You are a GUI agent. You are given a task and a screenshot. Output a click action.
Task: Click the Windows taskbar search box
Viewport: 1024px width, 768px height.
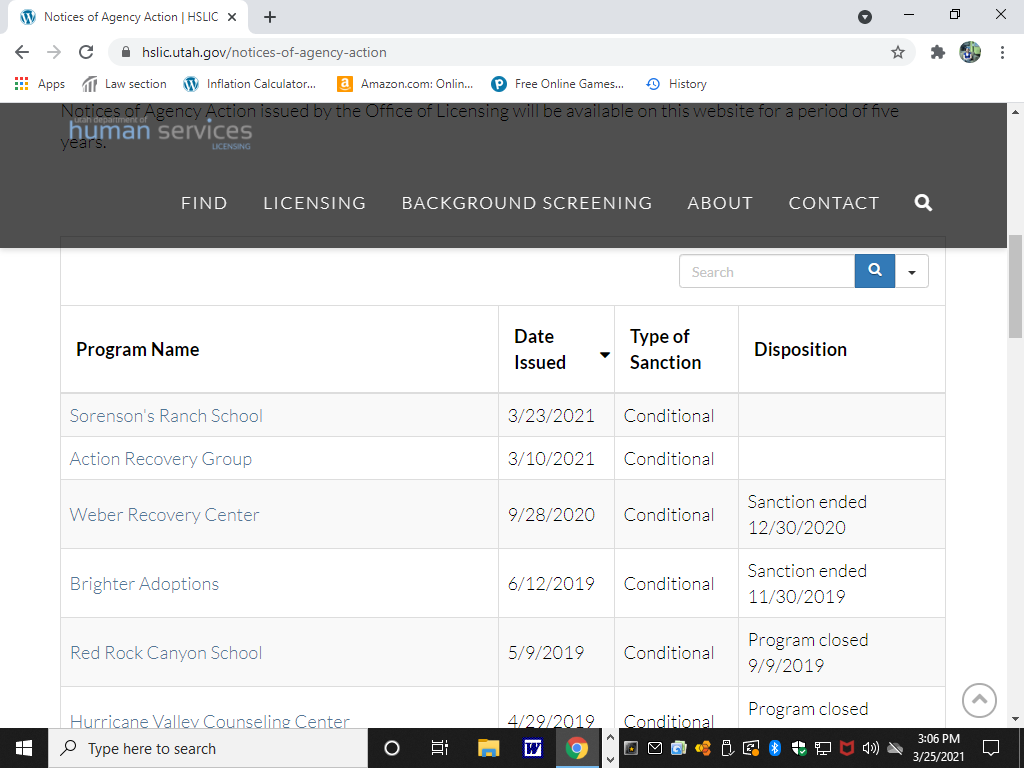pos(208,748)
